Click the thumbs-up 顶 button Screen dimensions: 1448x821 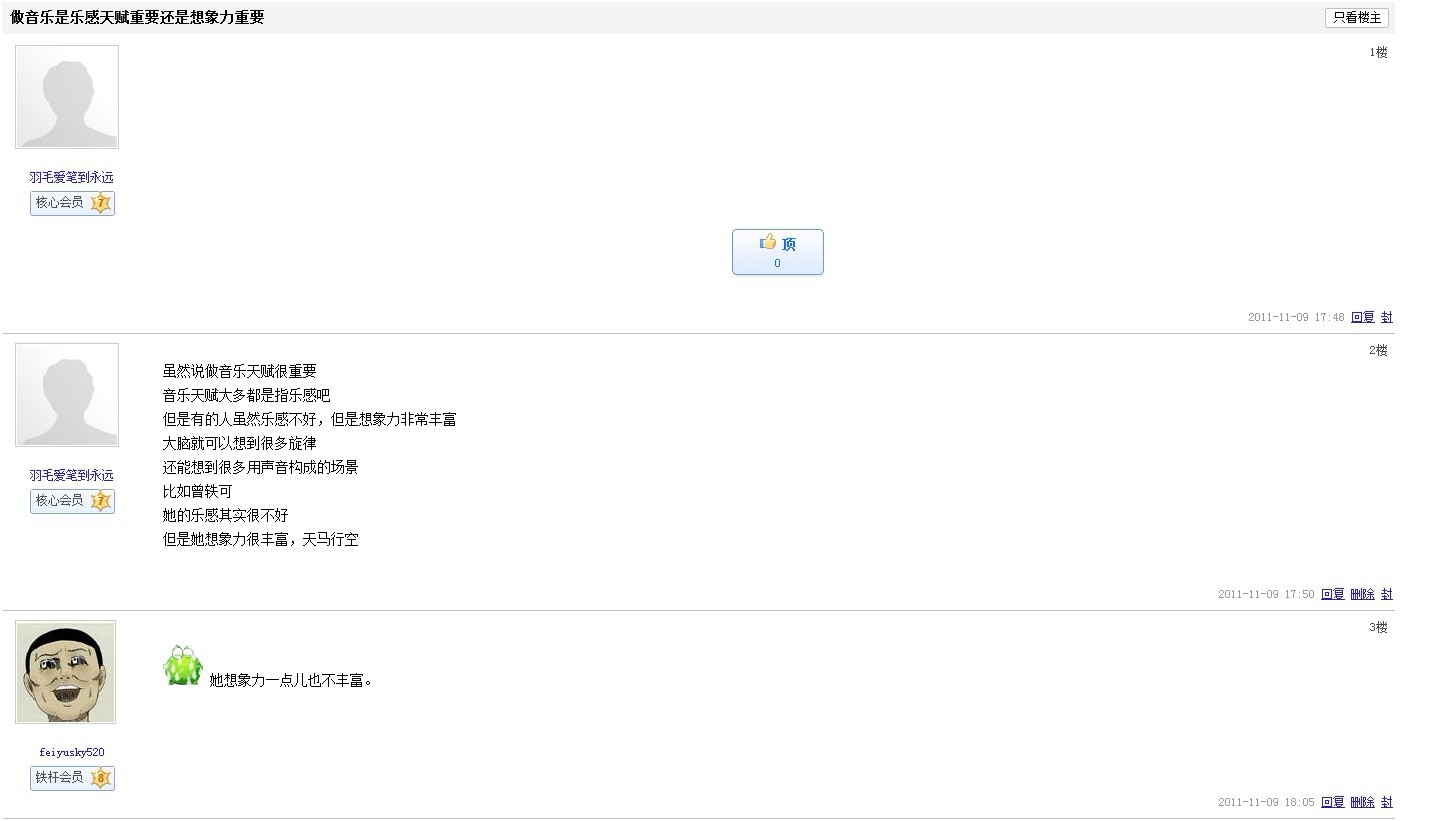click(777, 251)
